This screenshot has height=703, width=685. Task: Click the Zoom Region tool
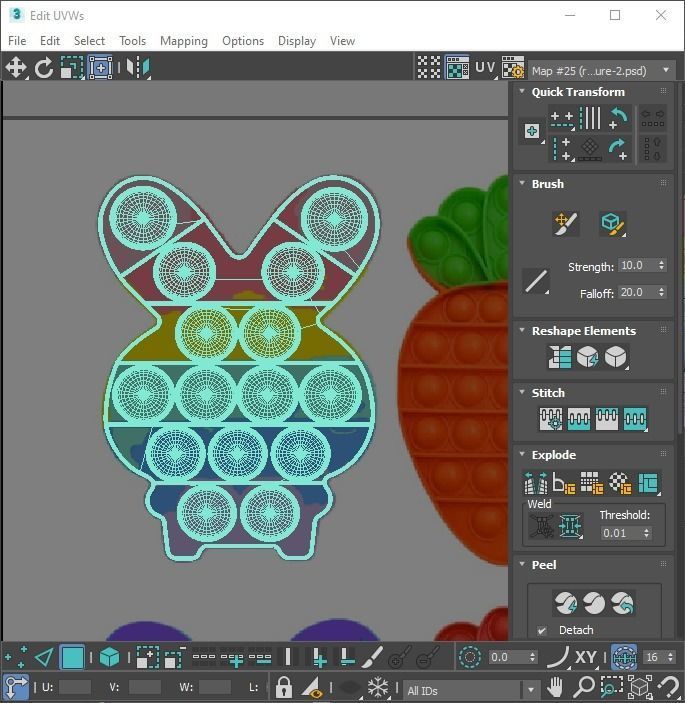(x=611, y=686)
